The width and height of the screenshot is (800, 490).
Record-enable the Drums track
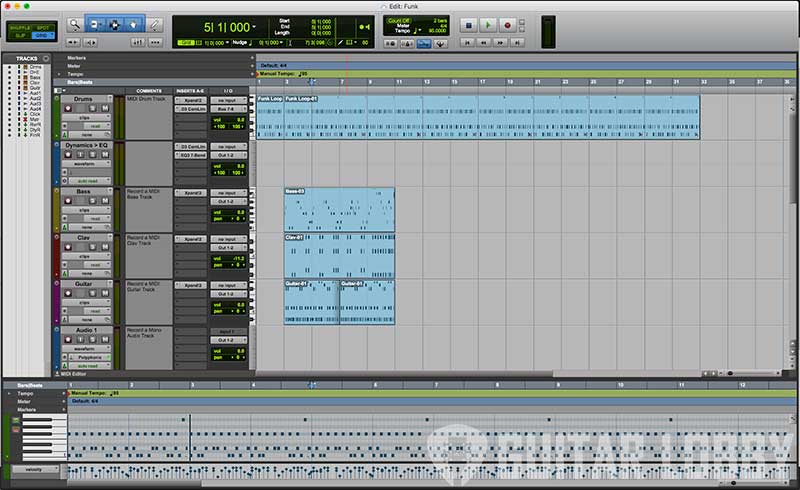click(68, 108)
